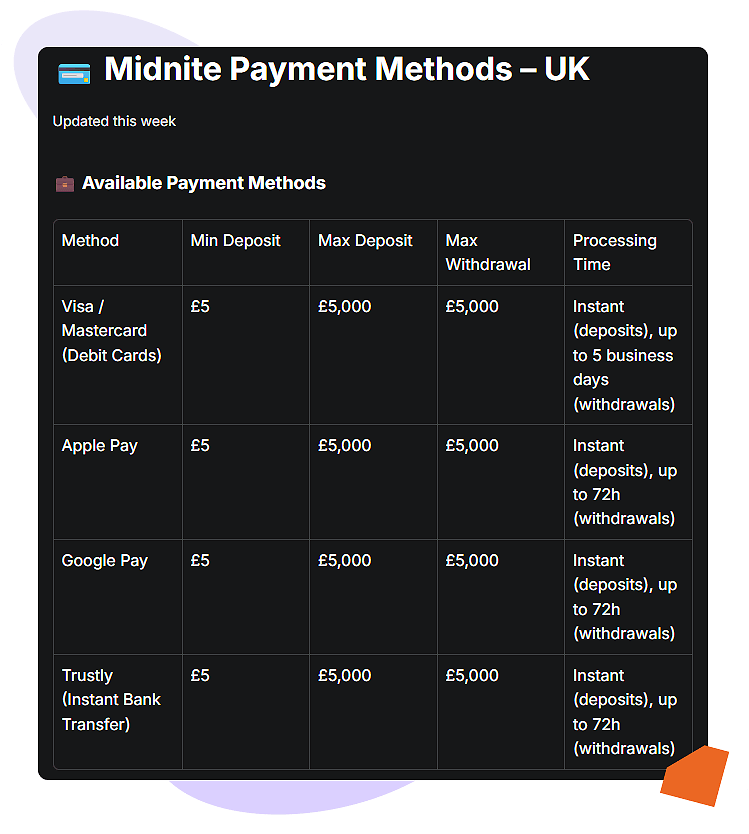Select the Updated this week text

click(x=114, y=121)
